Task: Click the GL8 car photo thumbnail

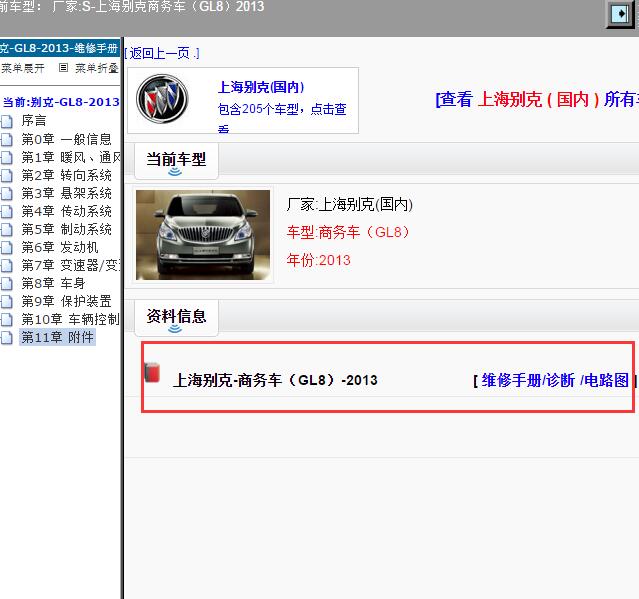Action: click(x=203, y=235)
